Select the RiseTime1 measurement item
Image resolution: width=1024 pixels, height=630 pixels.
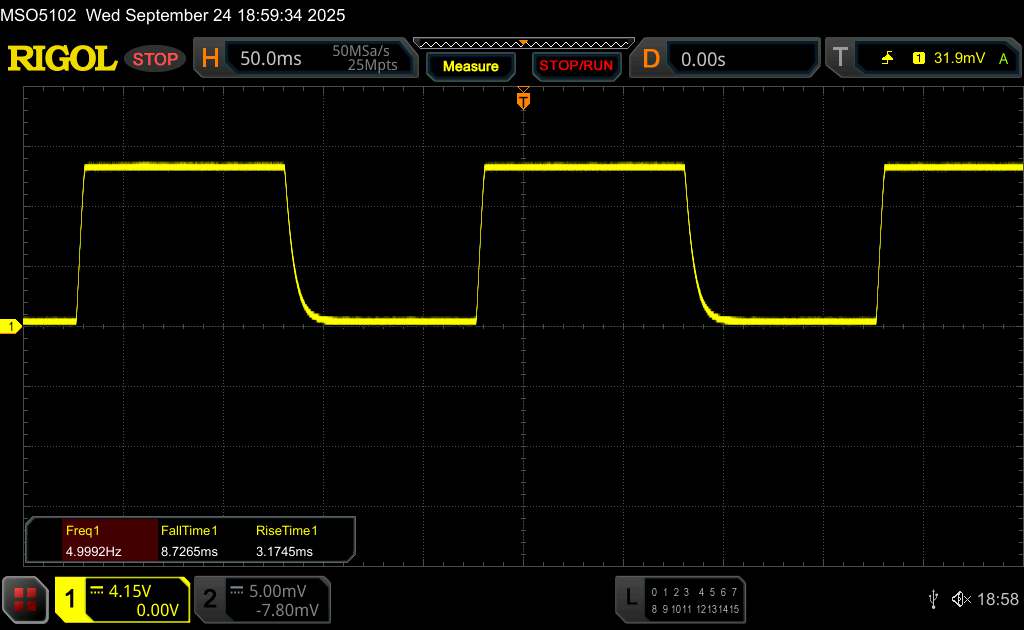[x=292, y=540]
